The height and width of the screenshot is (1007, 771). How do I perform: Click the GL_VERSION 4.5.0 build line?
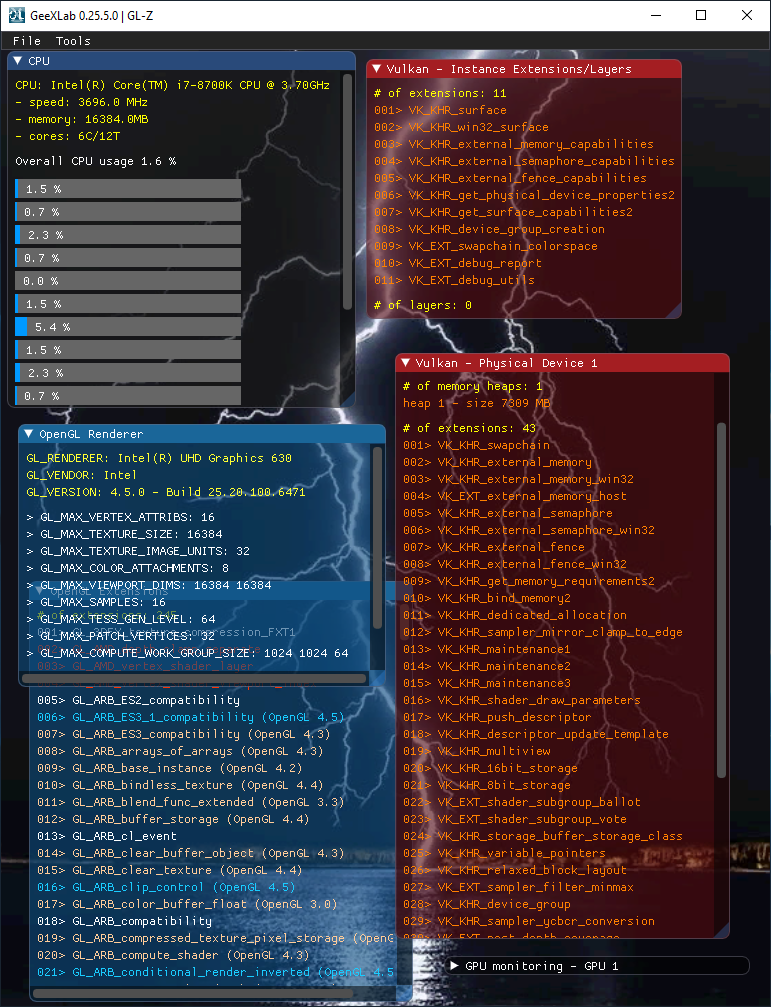tap(166, 492)
